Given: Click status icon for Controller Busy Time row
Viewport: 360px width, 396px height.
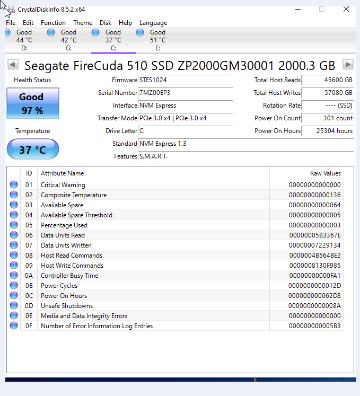Looking at the screenshot, I should 14,275.
